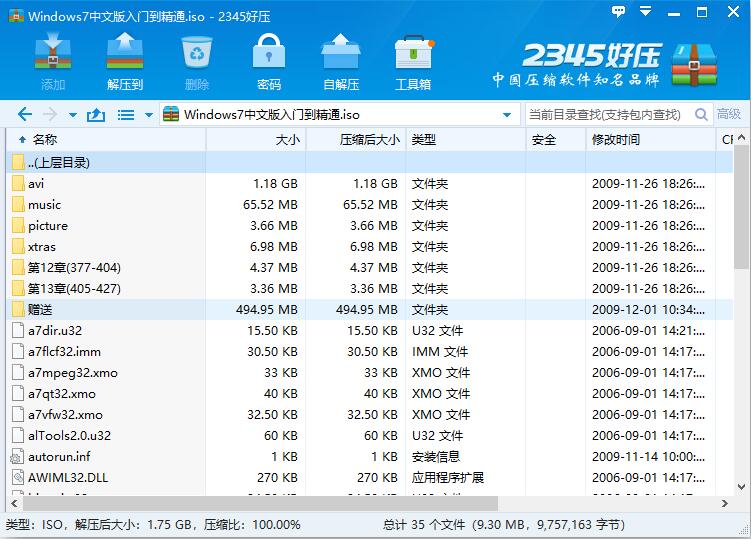
Task: Open the 工具箱 (Toolbox) icon
Action: [x=413, y=61]
